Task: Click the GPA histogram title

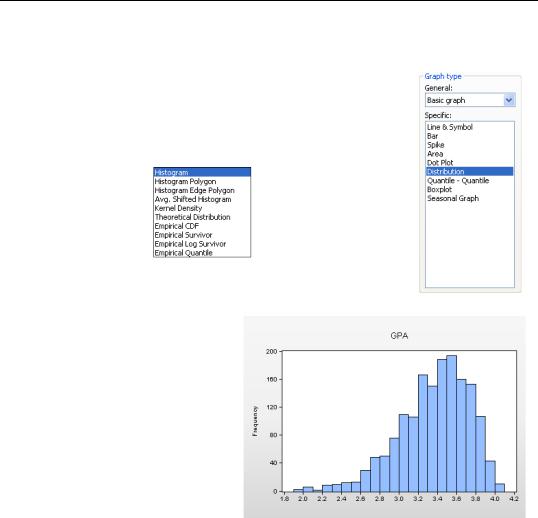Action: [x=399, y=336]
